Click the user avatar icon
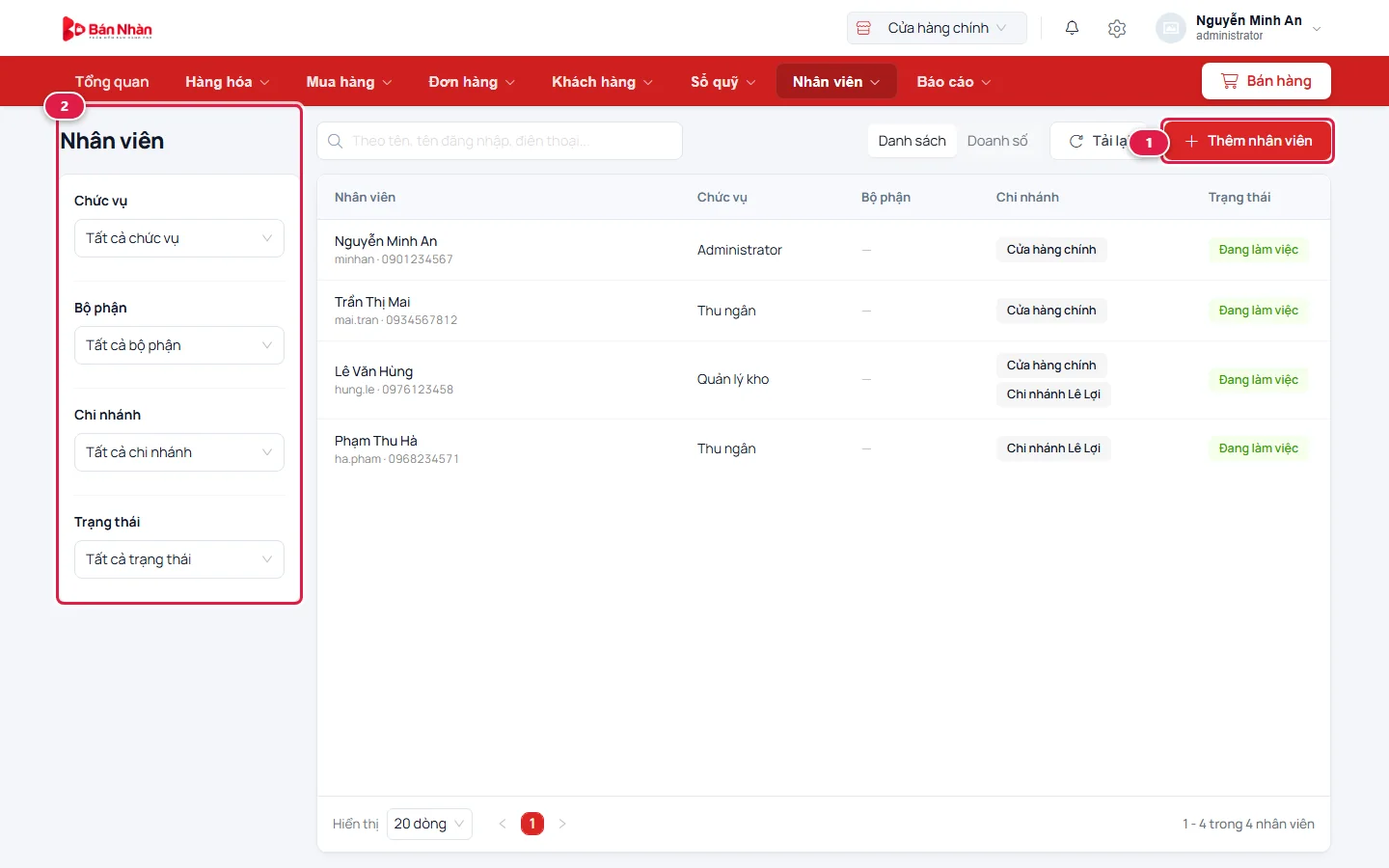Viewport: 1389px width, 868px height. click(1170, 28)
